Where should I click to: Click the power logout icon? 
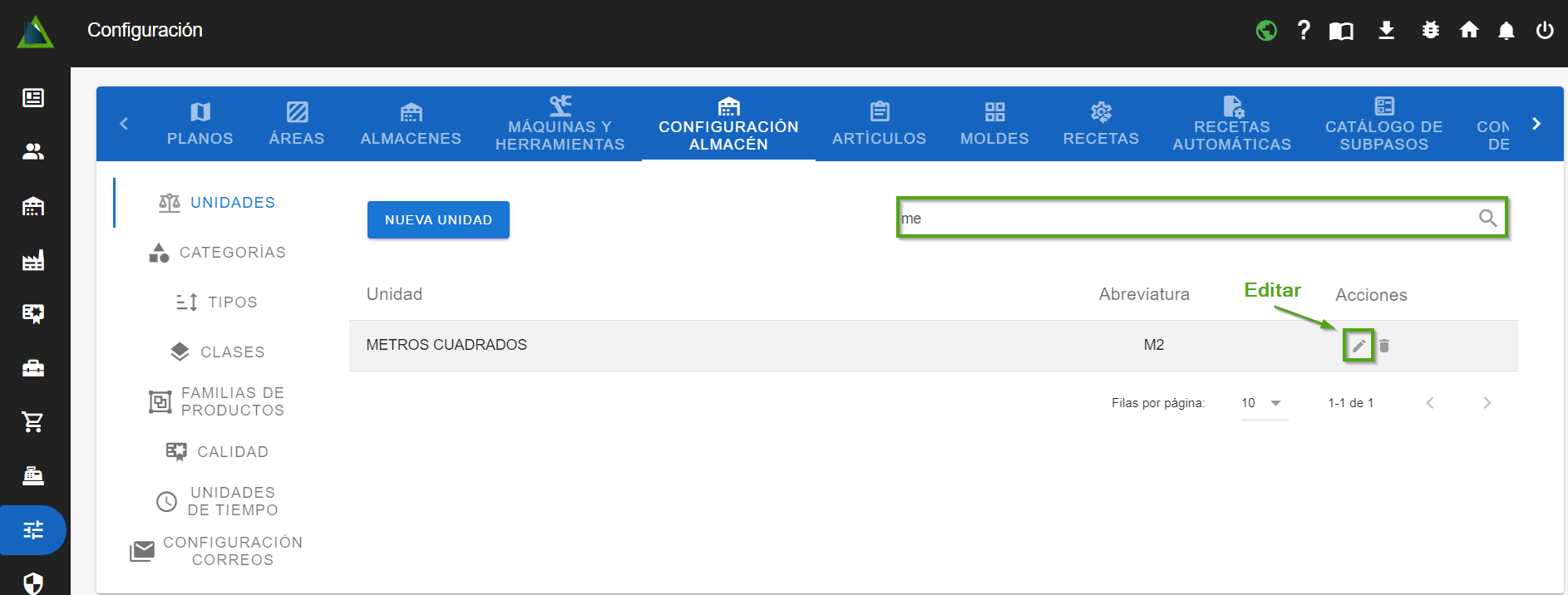1544,31
